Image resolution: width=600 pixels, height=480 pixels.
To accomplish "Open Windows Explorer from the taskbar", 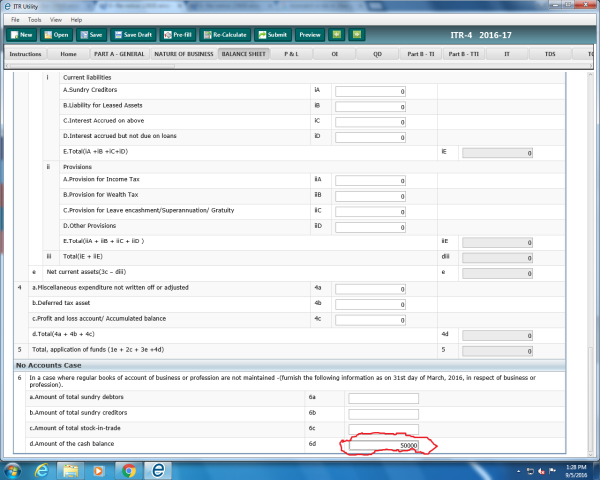I will click(x=71, y=469).
